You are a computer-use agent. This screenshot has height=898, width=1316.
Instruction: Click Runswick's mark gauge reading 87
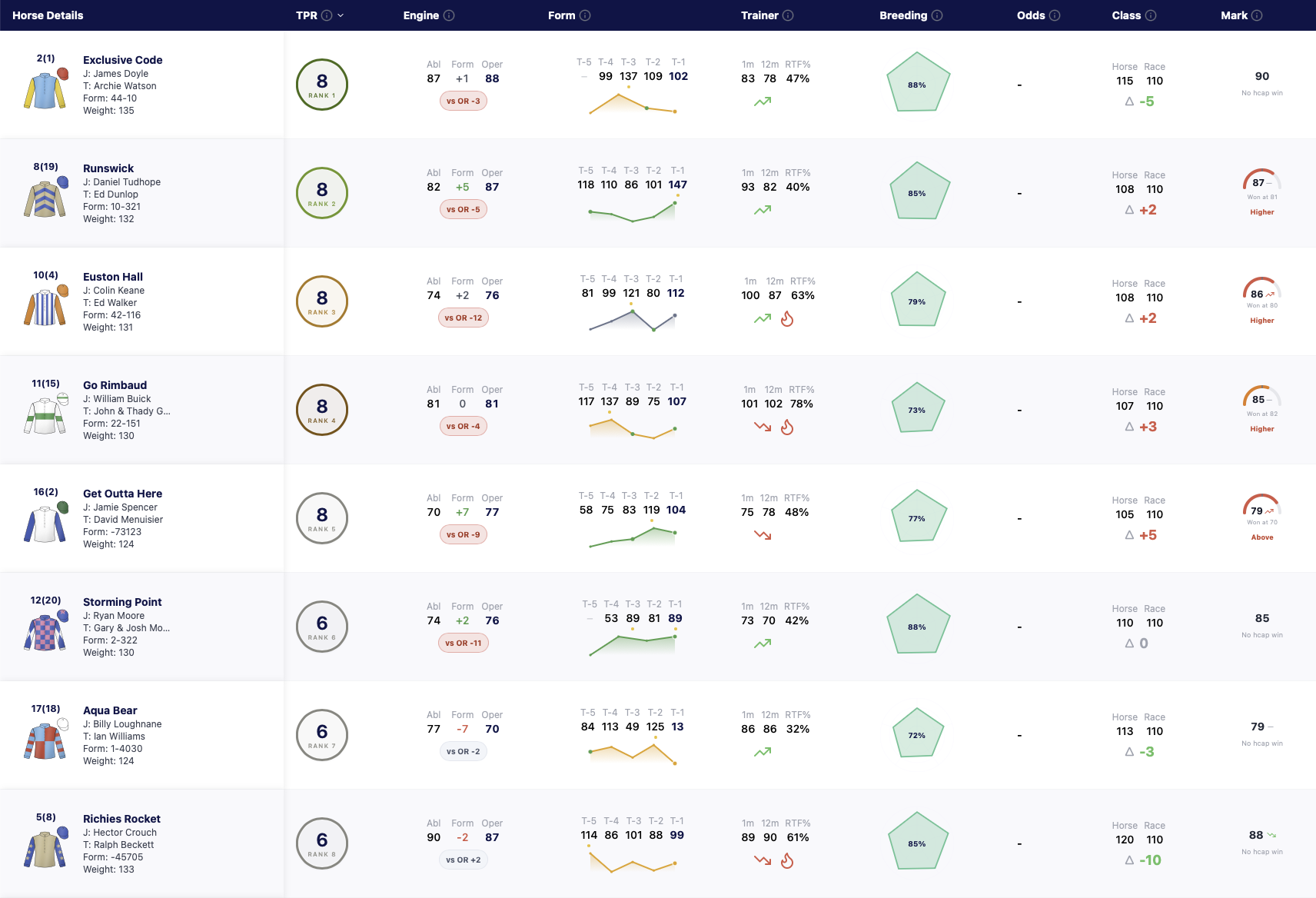[1262, 181]
